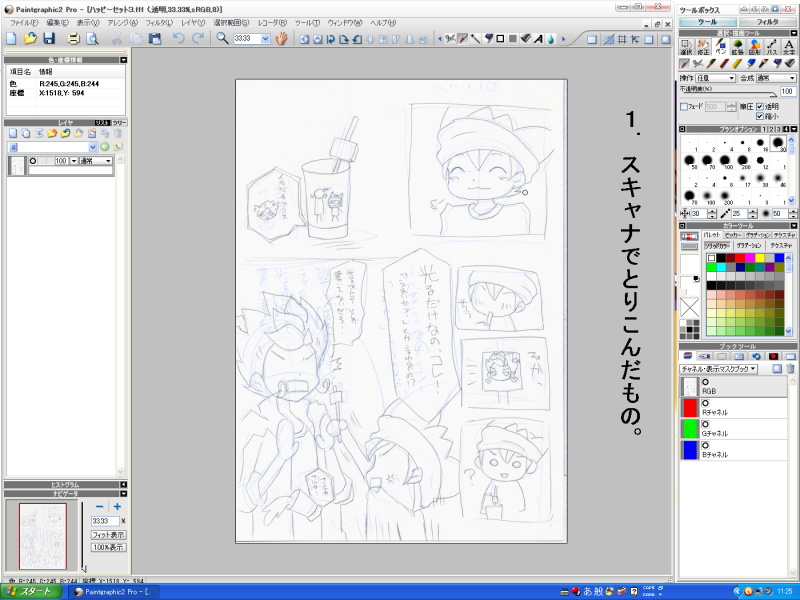The width and height of the screenshot is (800, 600).
Task: Click the open file folder icon
Action: pos(30,38)
